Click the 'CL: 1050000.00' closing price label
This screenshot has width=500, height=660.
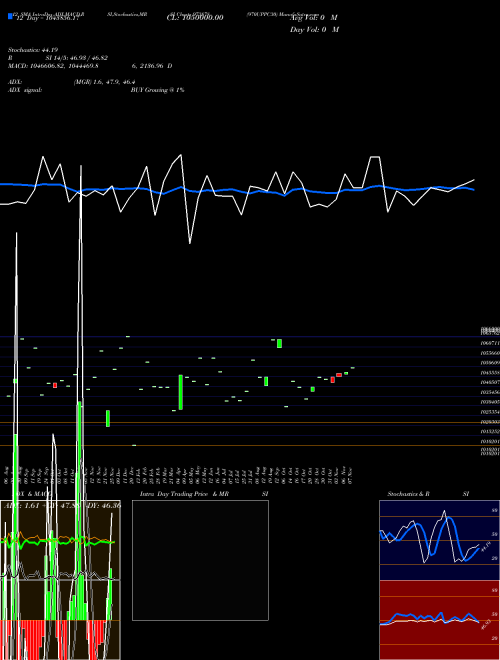(x=195, y=18)
